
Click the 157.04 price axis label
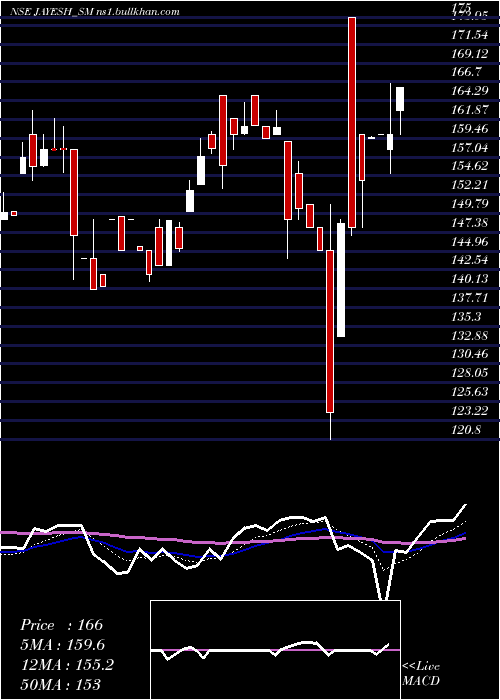(469, 148)
